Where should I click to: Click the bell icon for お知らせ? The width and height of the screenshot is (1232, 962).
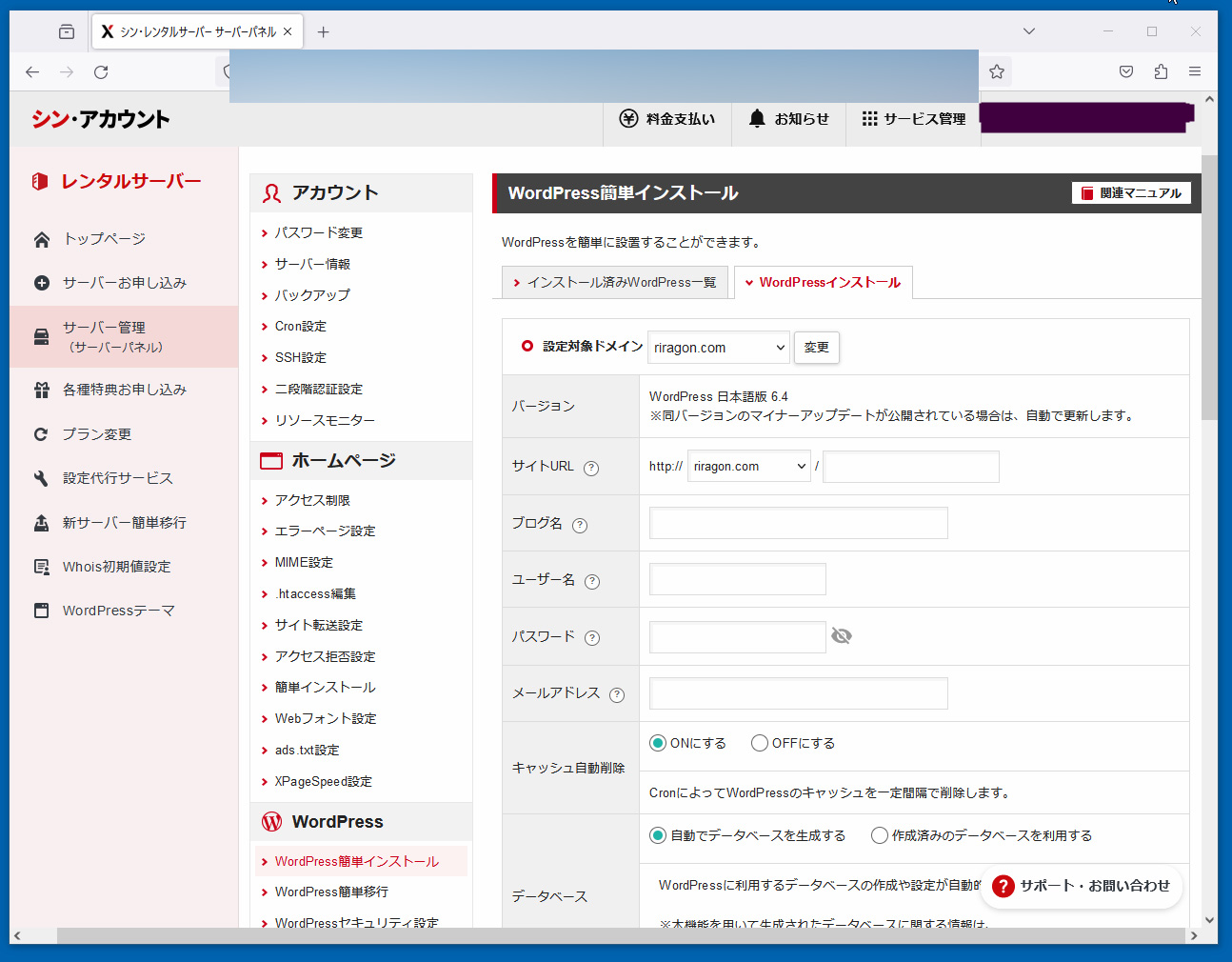757,118
